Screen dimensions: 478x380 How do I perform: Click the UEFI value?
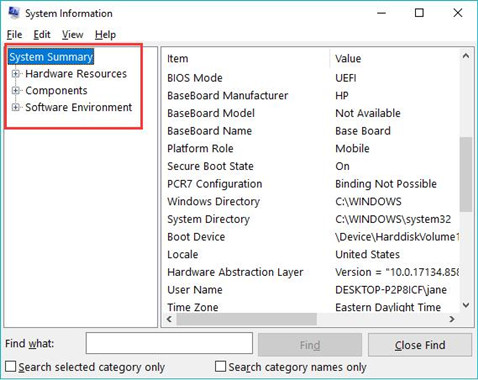pyautogui.click(x=346, y=78)
